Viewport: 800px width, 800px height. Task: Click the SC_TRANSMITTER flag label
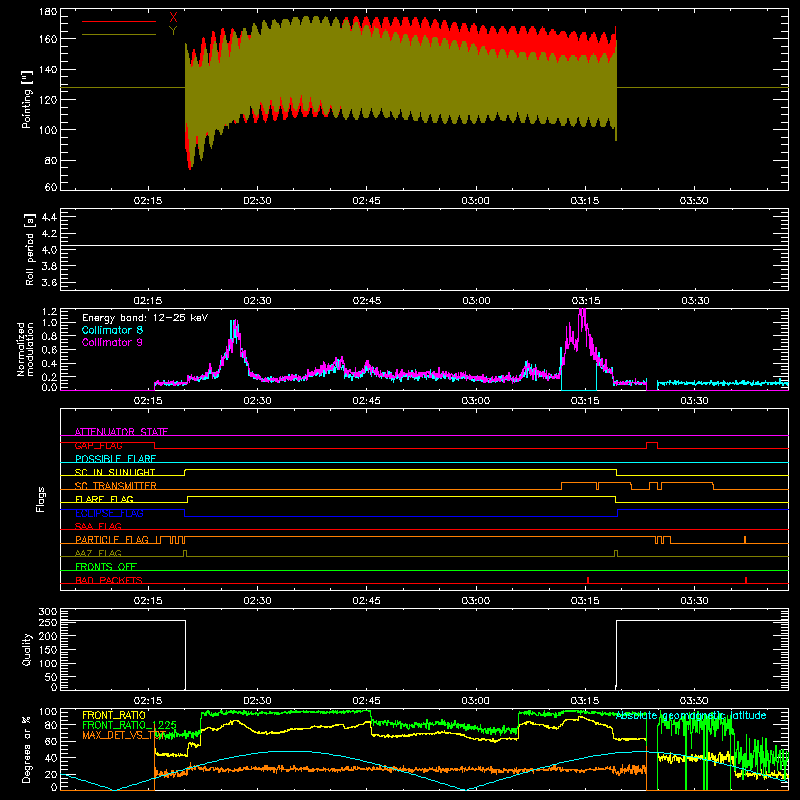click(x=115, y=486)
